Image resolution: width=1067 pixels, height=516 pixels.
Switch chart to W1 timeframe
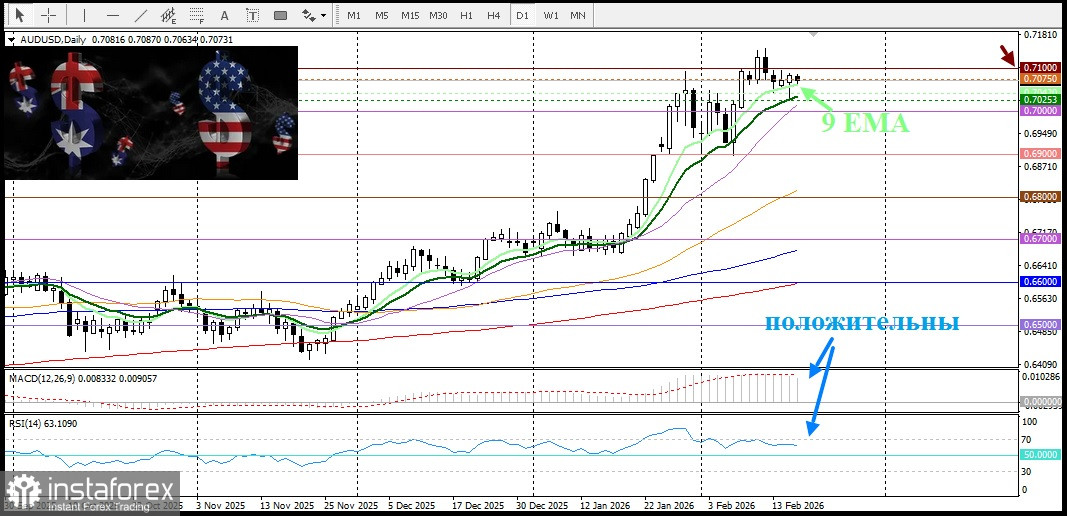tap(551, 15)
